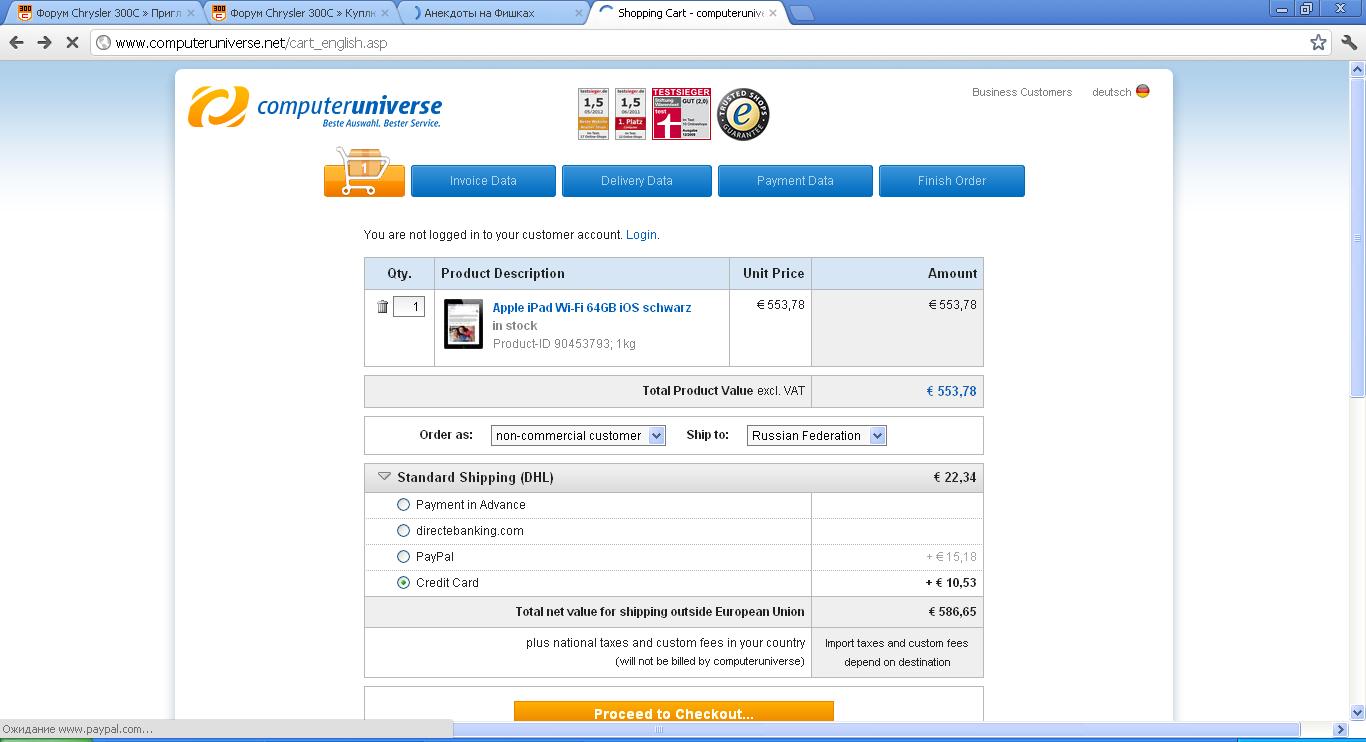The image size is (1366, 742).
Task: Bookmark page with the star icon
Action: coord(1318,42)
